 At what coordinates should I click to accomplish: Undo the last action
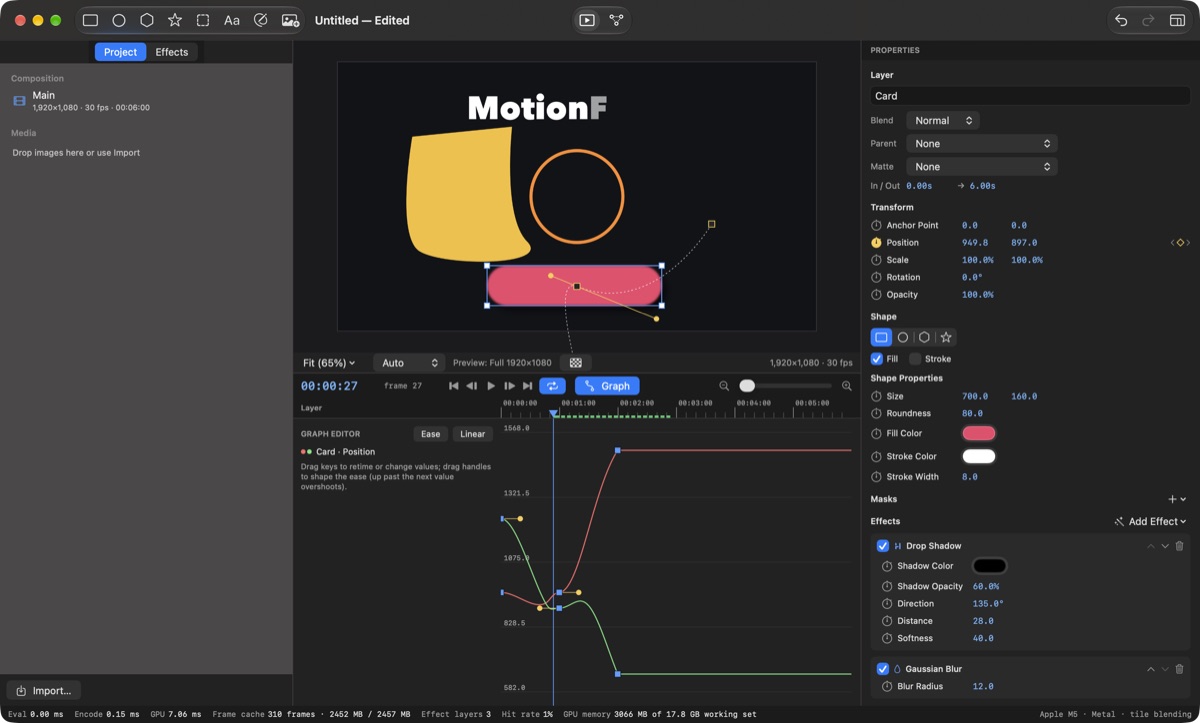(1121, 20)
